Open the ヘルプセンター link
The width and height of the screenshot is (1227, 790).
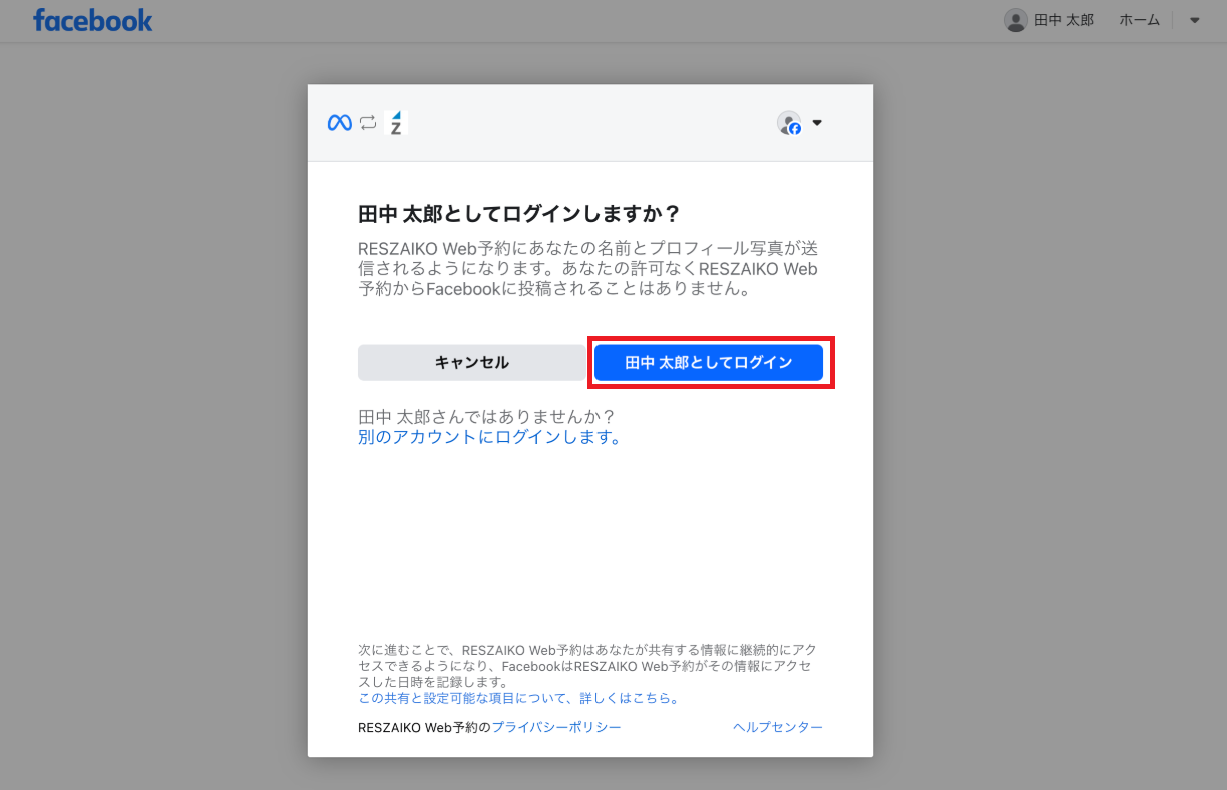pos(777,727)
